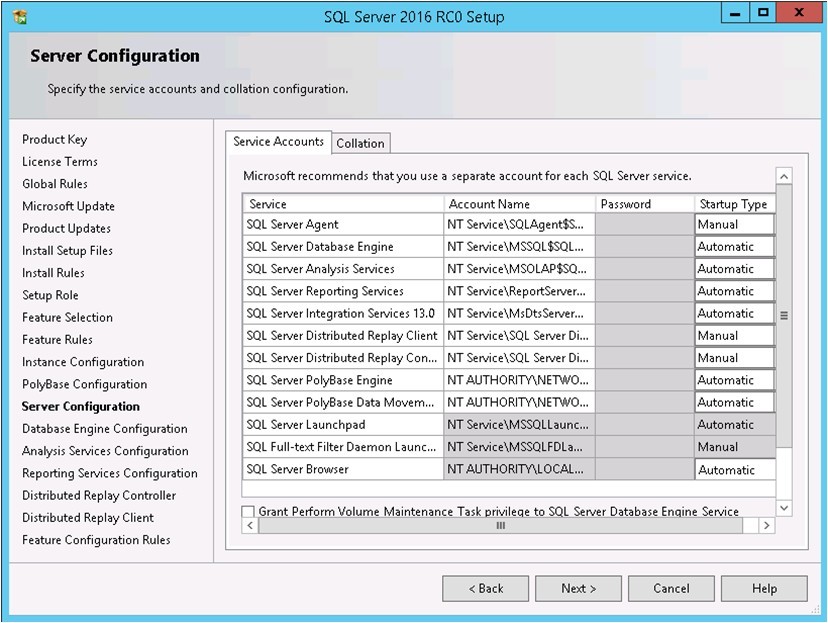Open setup Help

click(x=764, y=588)
